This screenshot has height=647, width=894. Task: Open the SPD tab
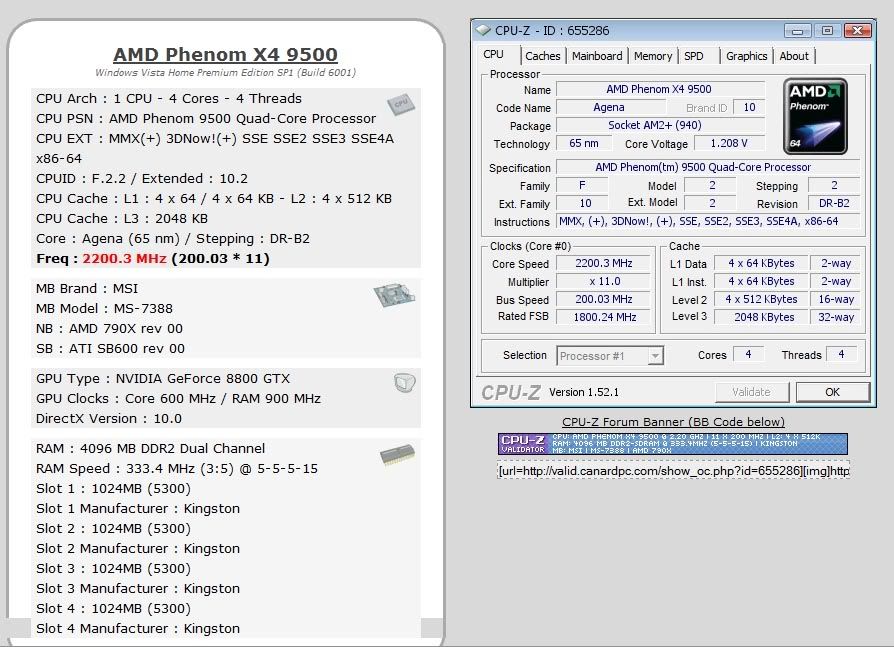point(693,56)
